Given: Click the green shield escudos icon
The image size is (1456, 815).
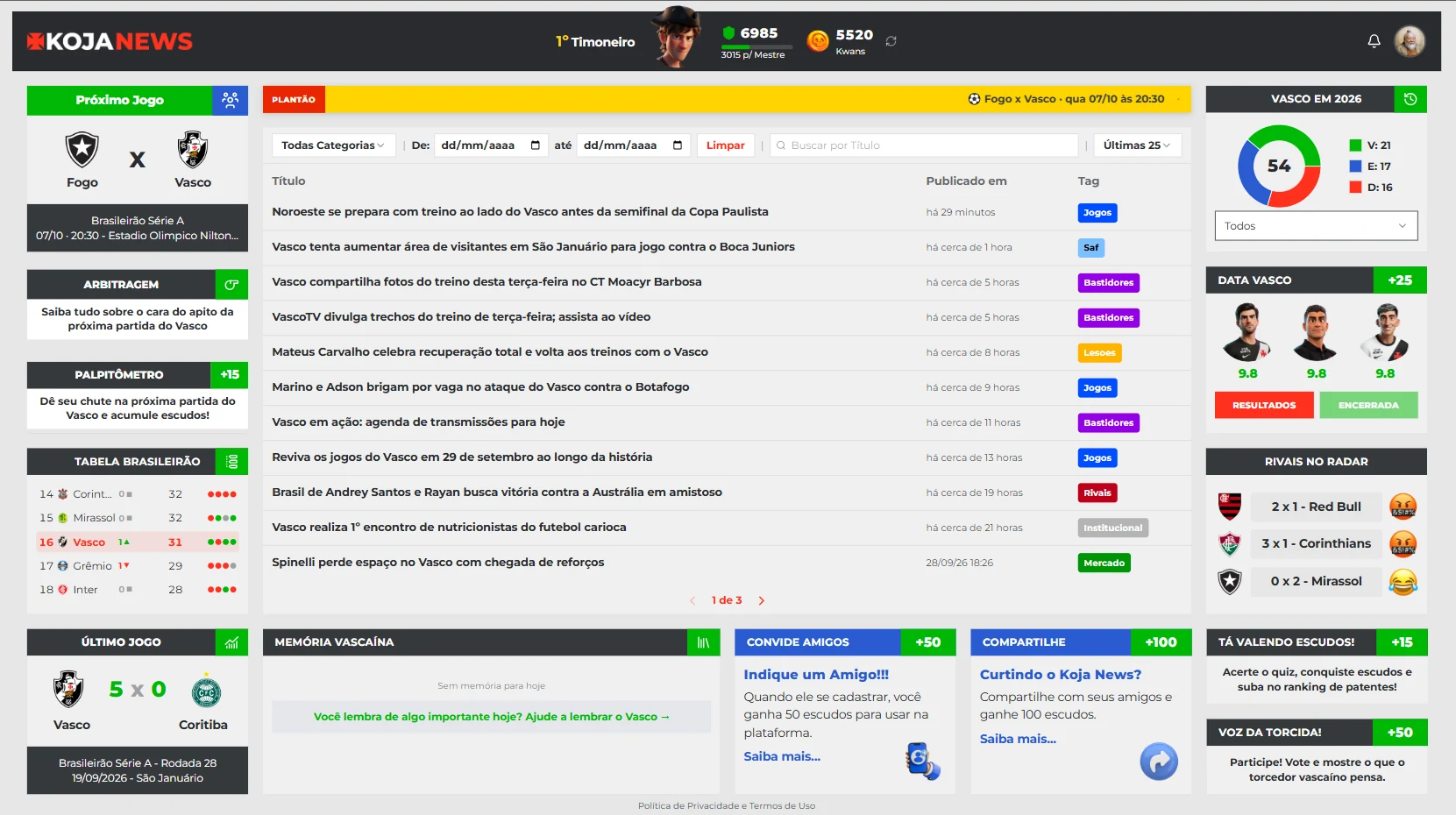Looking at the screenshot, I should click(728, 33).
